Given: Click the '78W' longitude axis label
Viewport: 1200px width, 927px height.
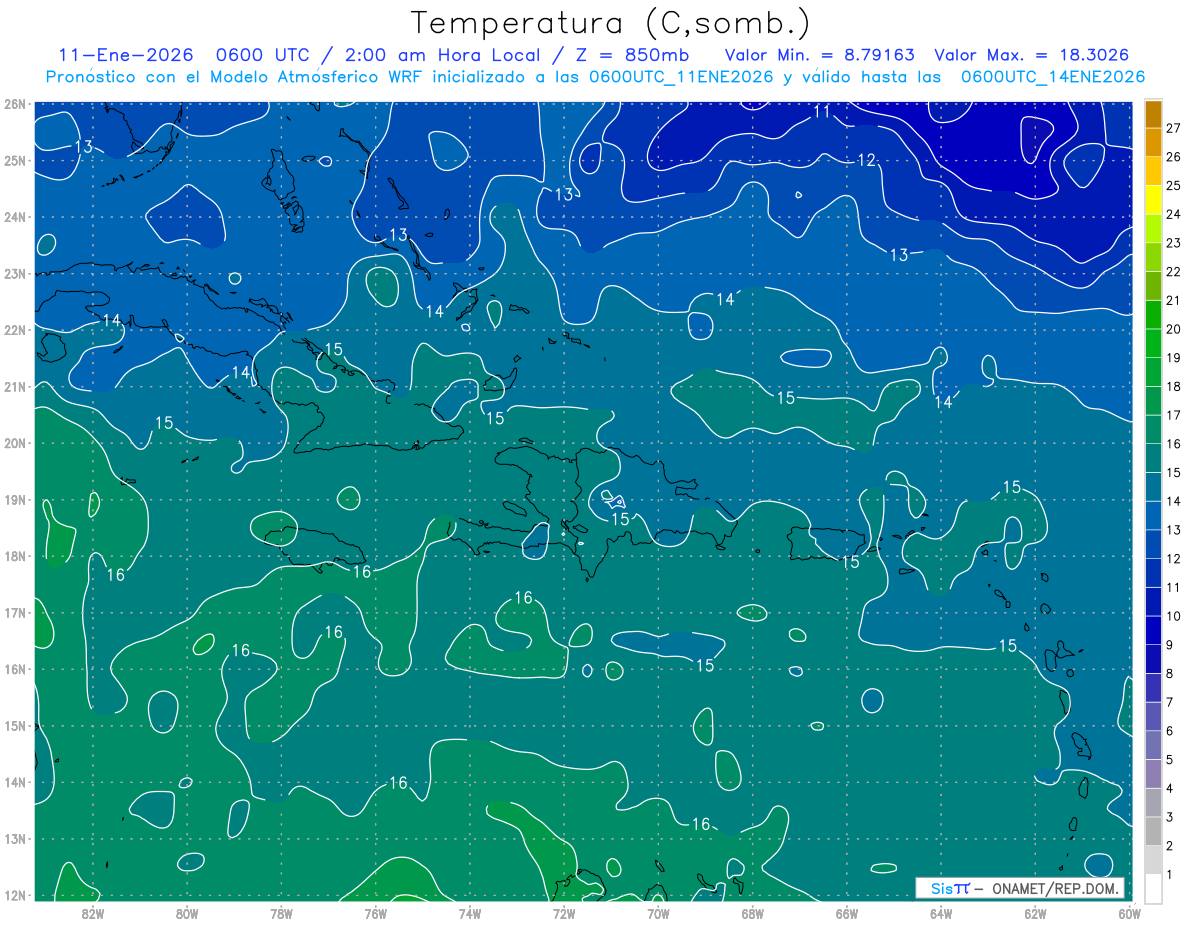Looking at the screenshot, I should 282,912.
